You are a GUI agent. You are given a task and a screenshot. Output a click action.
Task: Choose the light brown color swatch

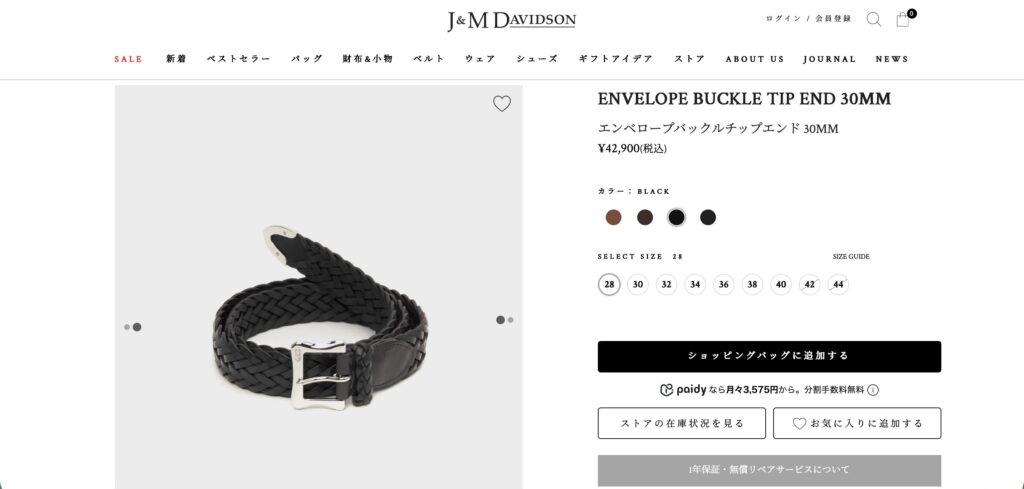pos(613,217)
